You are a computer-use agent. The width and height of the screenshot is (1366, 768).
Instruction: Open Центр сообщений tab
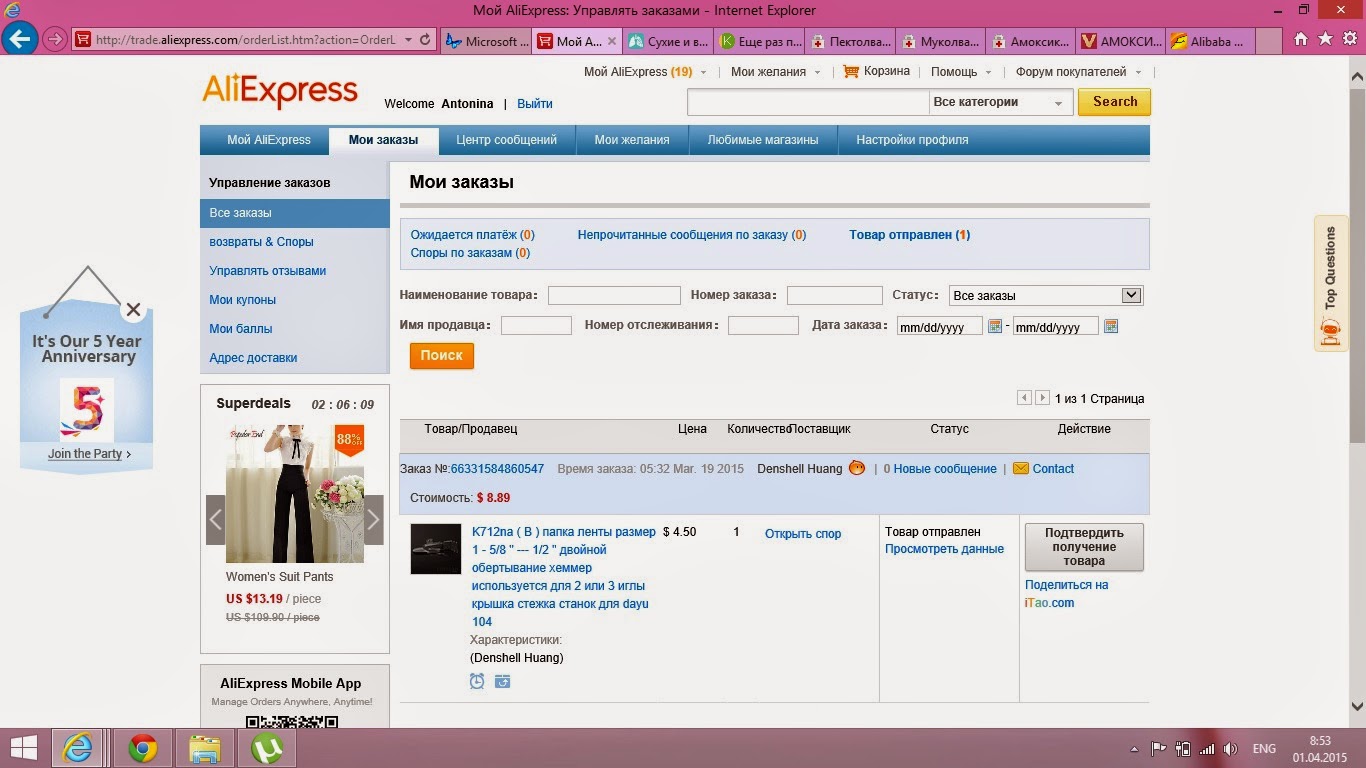(506, 140)
